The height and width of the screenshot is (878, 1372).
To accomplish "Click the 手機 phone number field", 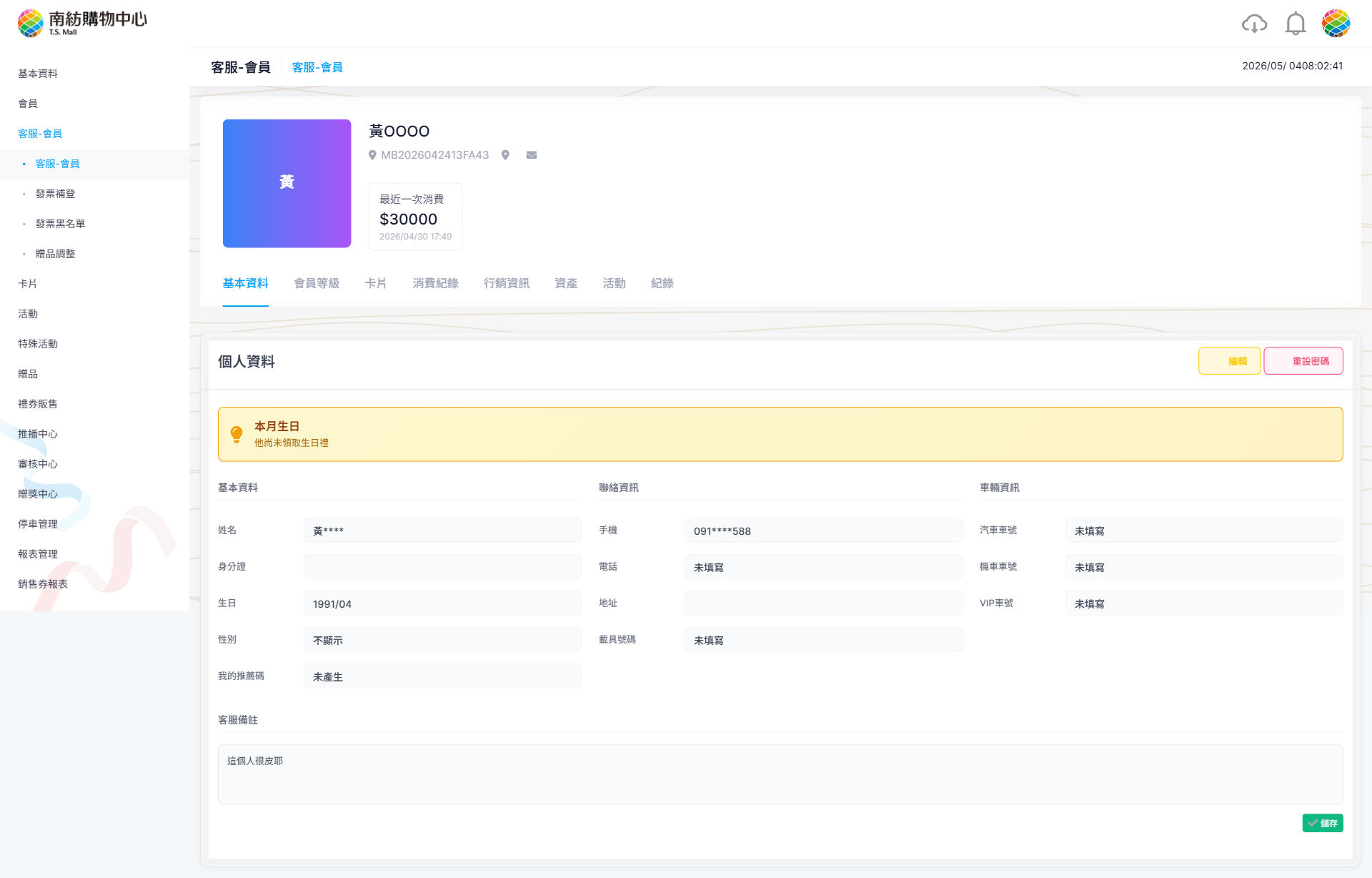I will [823, 531].
